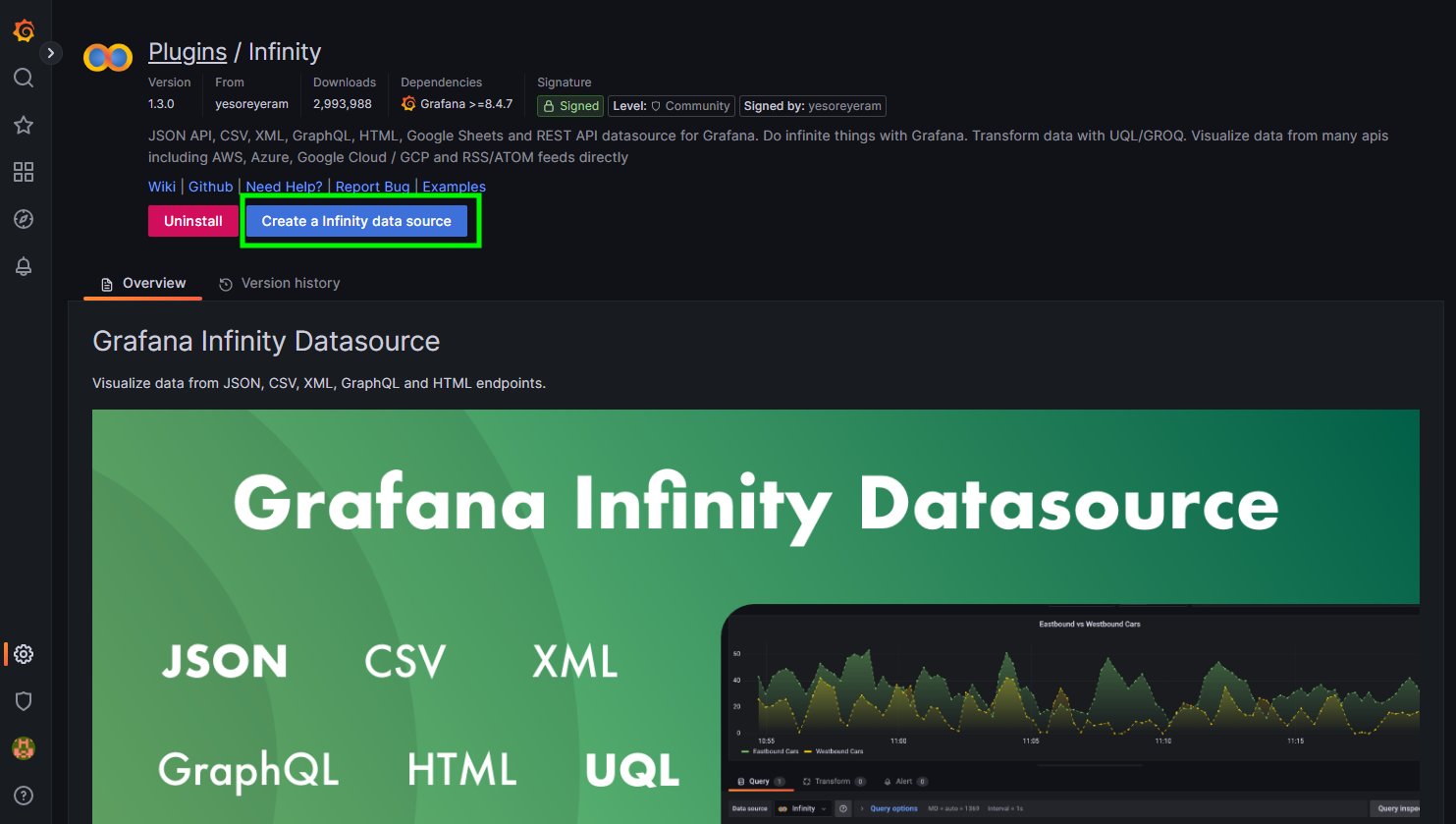
Task: Open the Wiki link
Action: coord(162,187)
